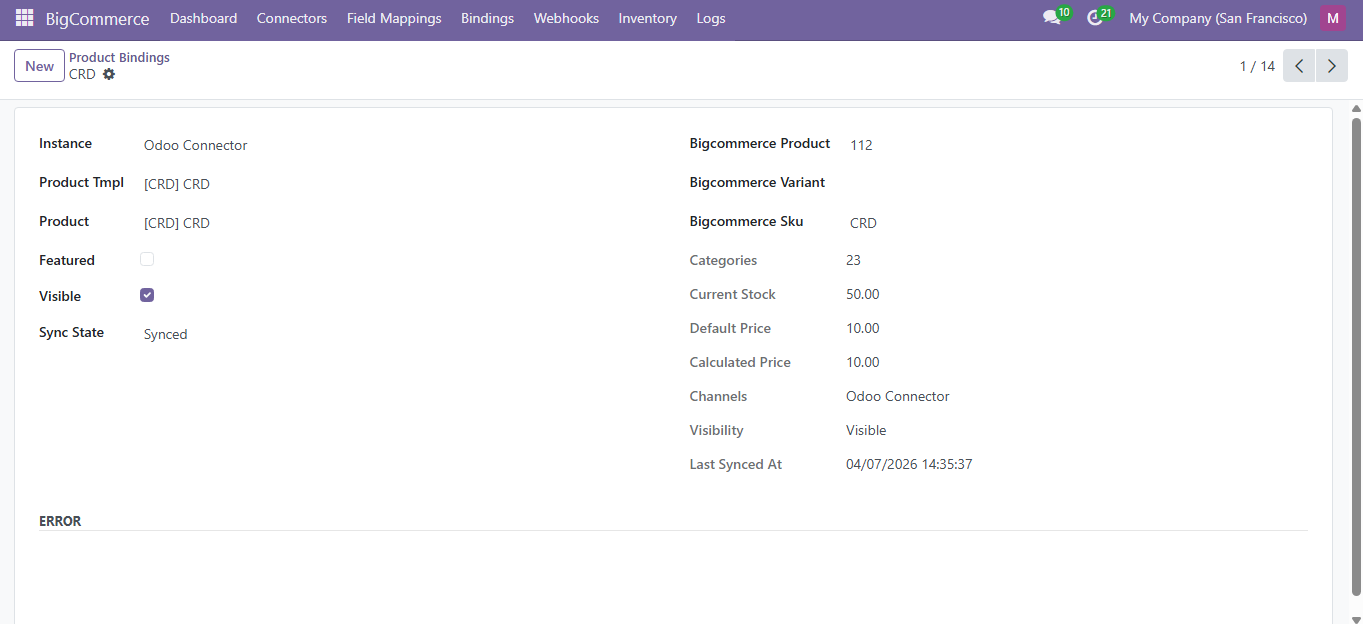Open the apps grid home menu

[24, 18]
